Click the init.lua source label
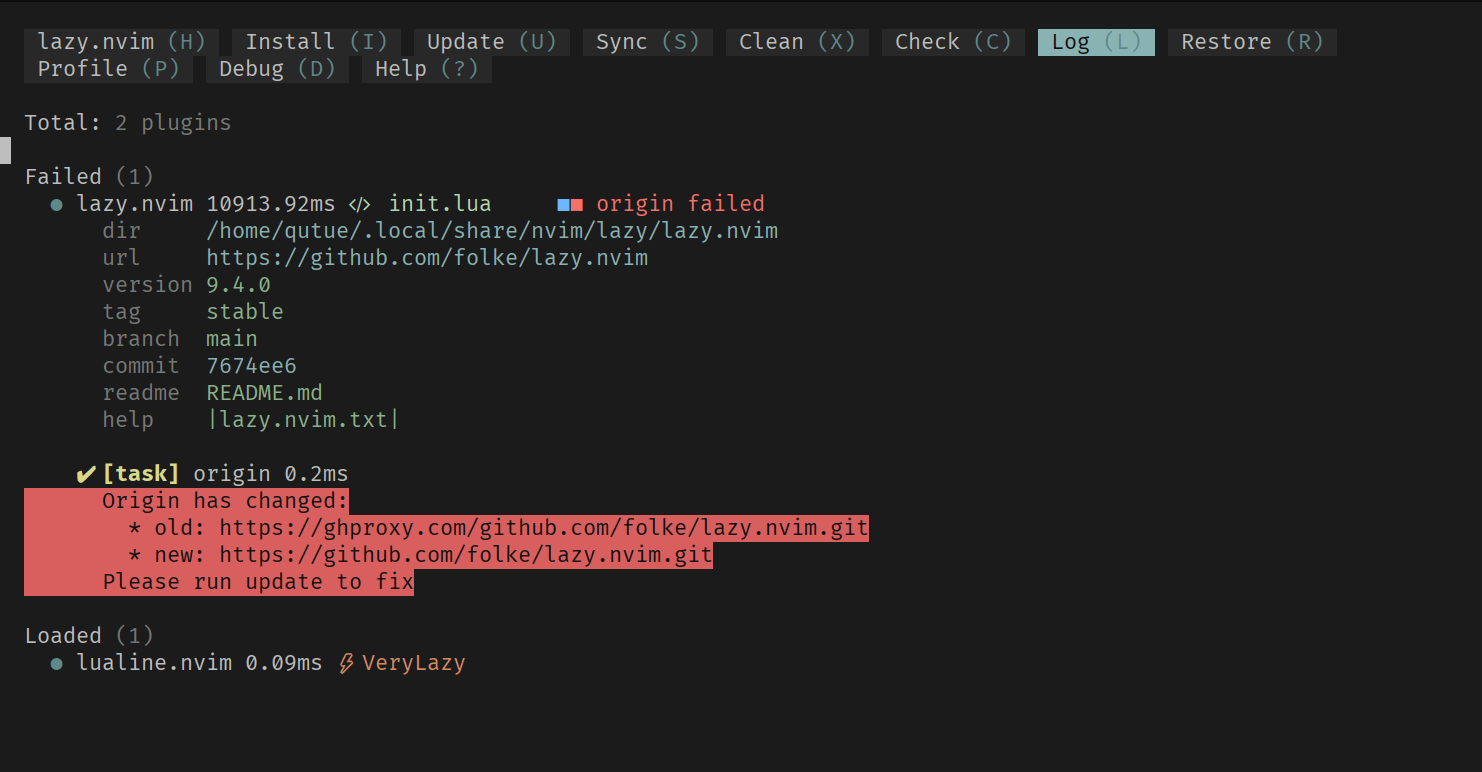 440,204
